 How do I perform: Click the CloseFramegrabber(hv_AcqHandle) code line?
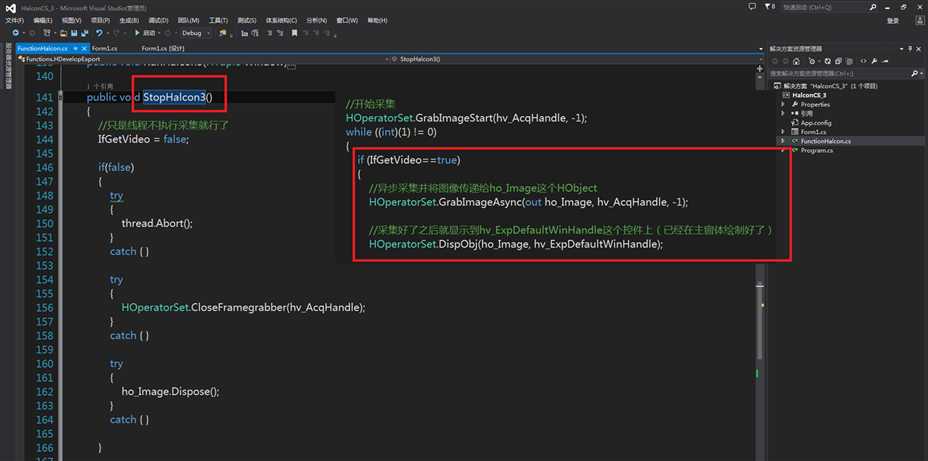tap(243, 308)
